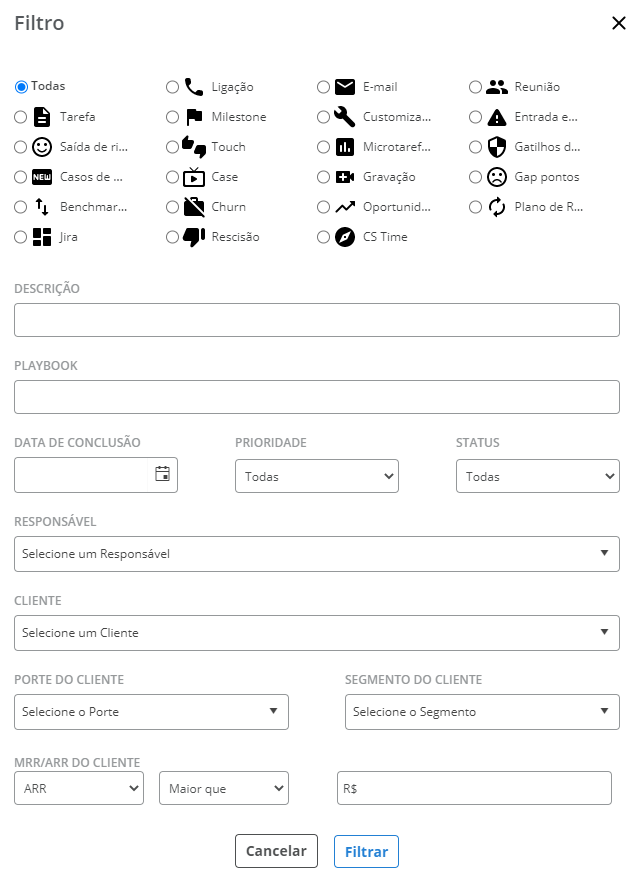Viewport: 638px width, 877px height.
Task: Click the Plano de R... label
Action: pyautogui.click(x=549, y=207)
